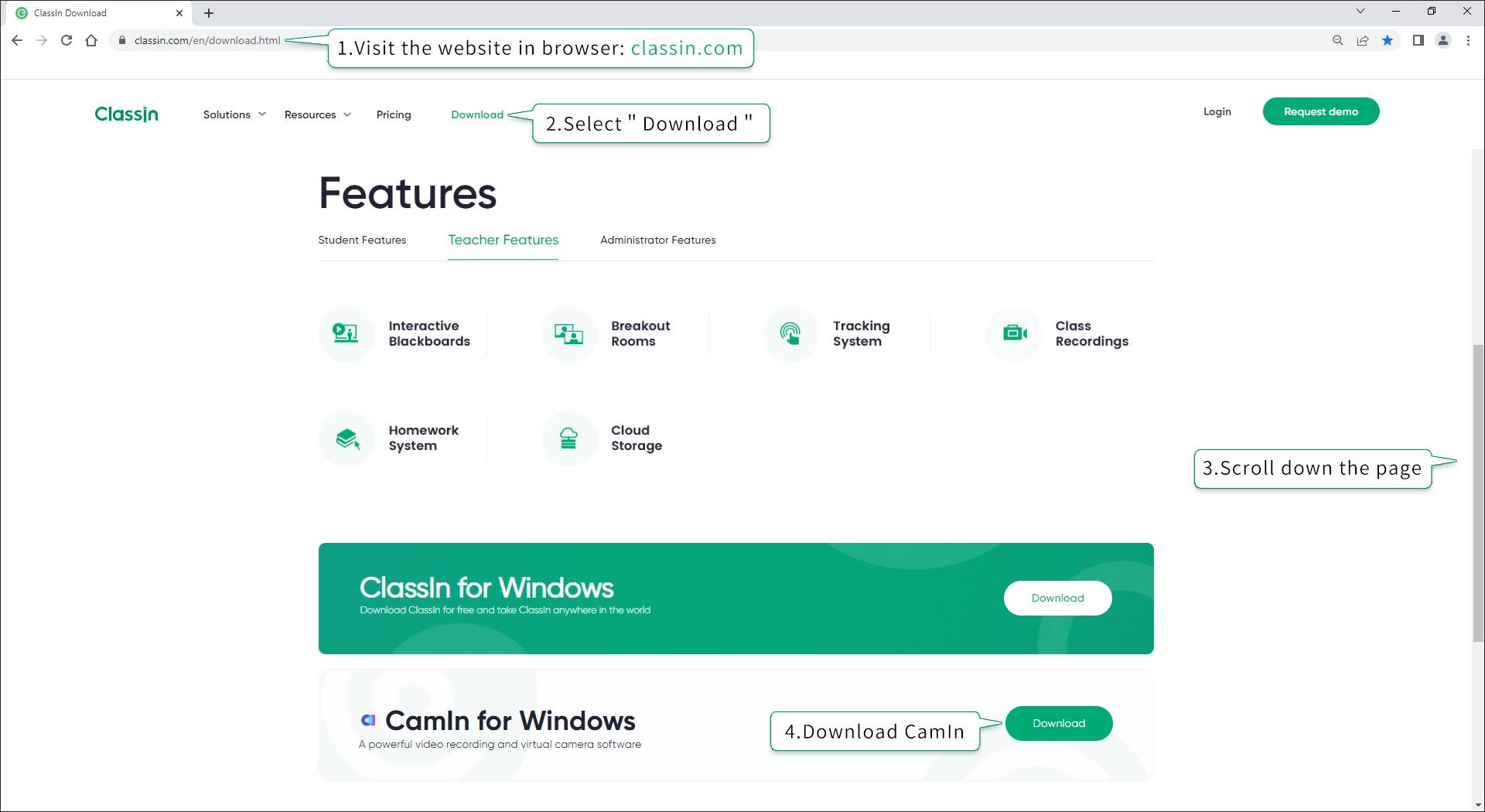This screenshot has width=1485, height=812.
Task: Click the browser back arrow
Action: coord(17,40)
